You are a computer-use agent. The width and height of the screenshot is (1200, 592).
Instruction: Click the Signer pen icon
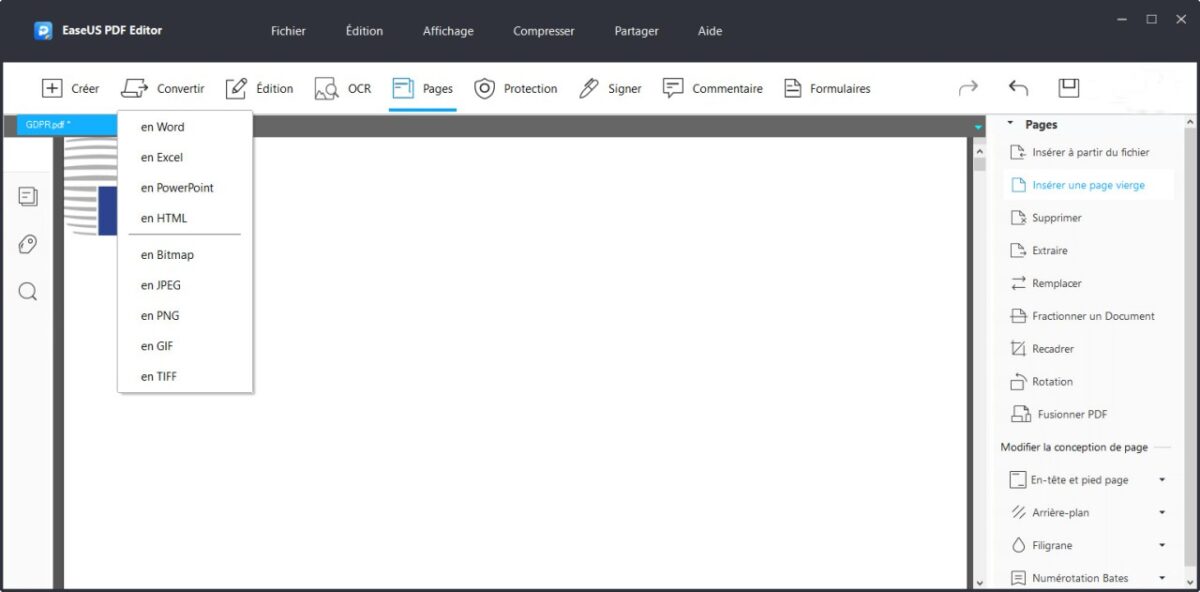[x=589, y=88]
